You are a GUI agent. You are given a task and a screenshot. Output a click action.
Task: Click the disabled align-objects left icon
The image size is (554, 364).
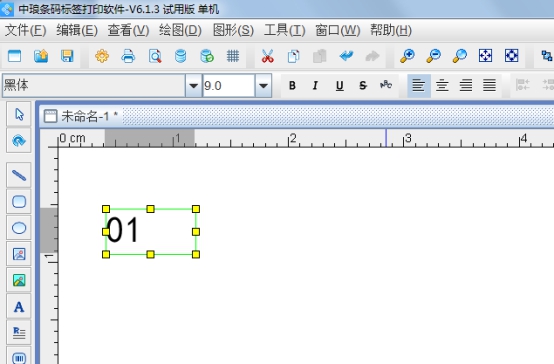click(522, 85)
